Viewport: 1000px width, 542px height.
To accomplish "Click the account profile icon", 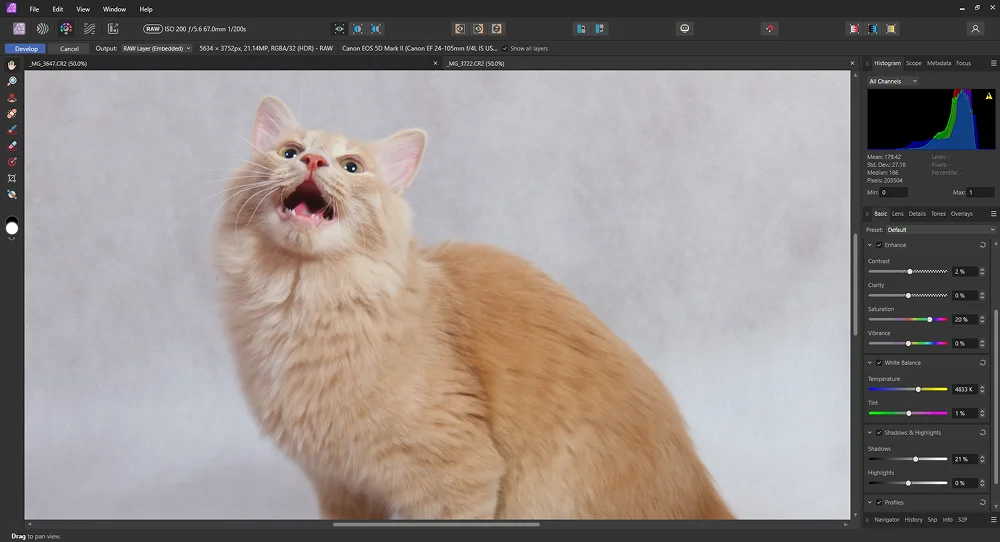I will coord(975,29).
